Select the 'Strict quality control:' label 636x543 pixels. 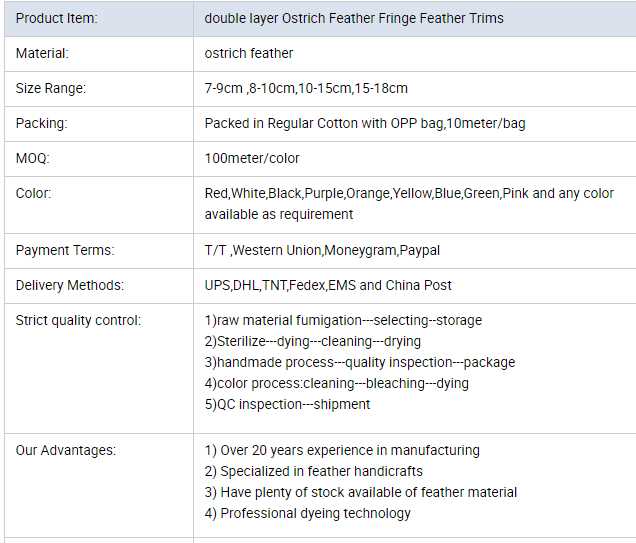pos(78,320)
